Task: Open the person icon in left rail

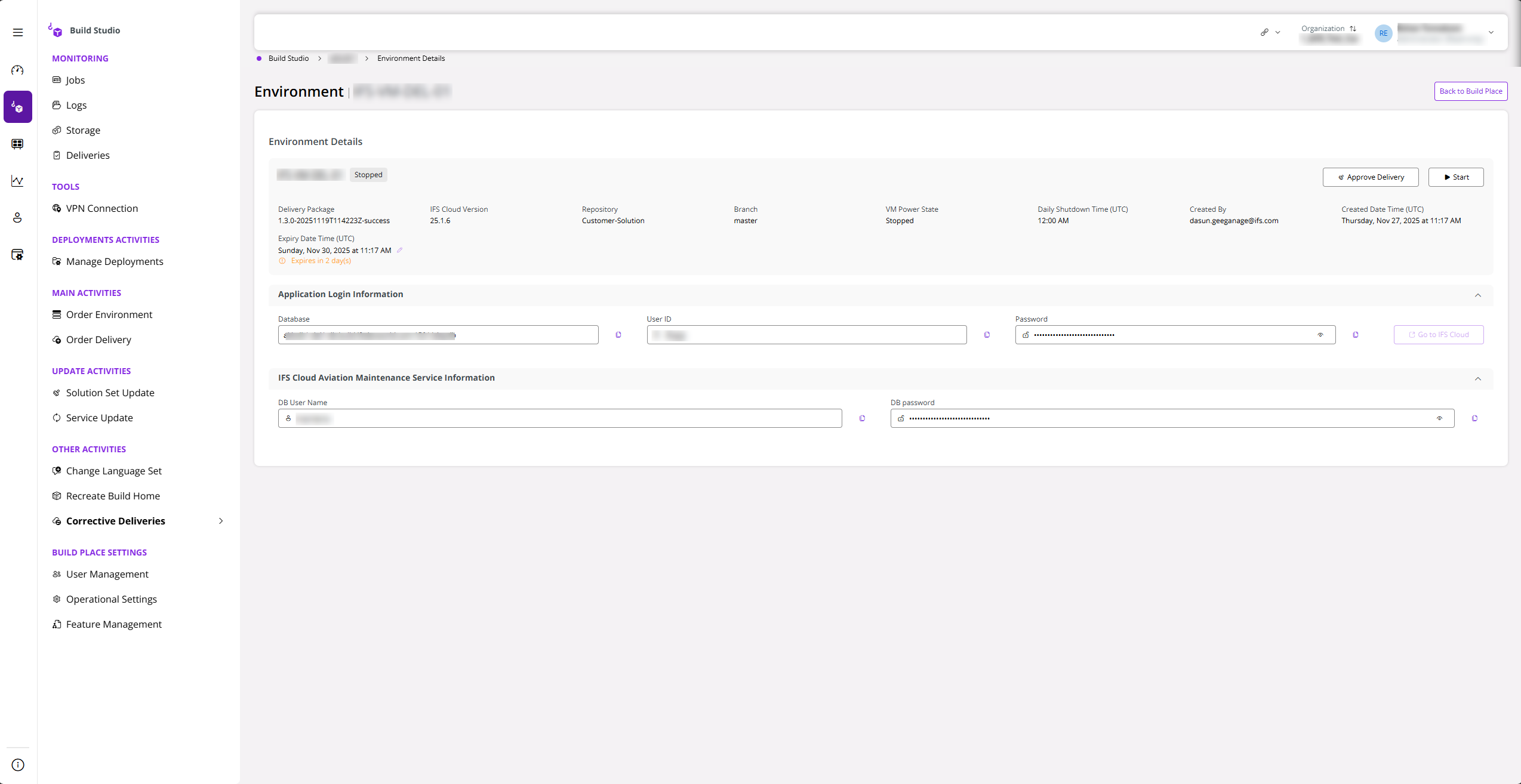Action: pos(18,218)
